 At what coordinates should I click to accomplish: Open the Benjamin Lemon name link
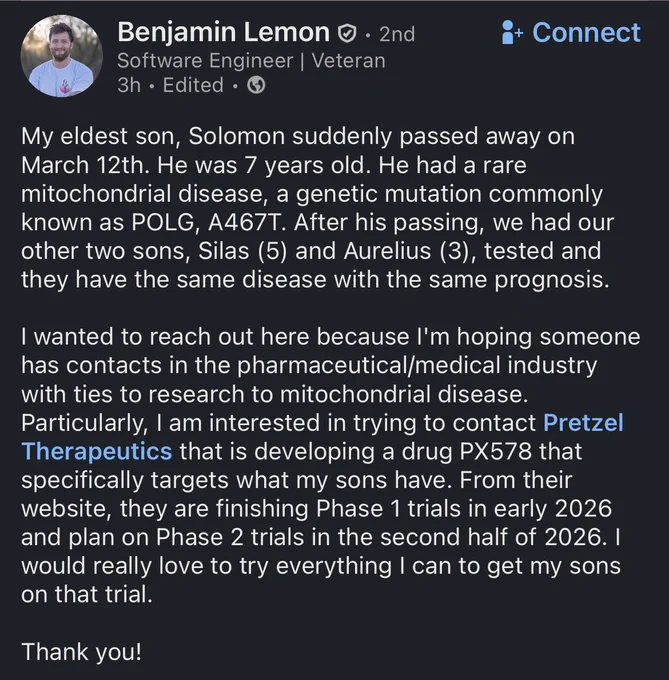(x=224, y=33)
